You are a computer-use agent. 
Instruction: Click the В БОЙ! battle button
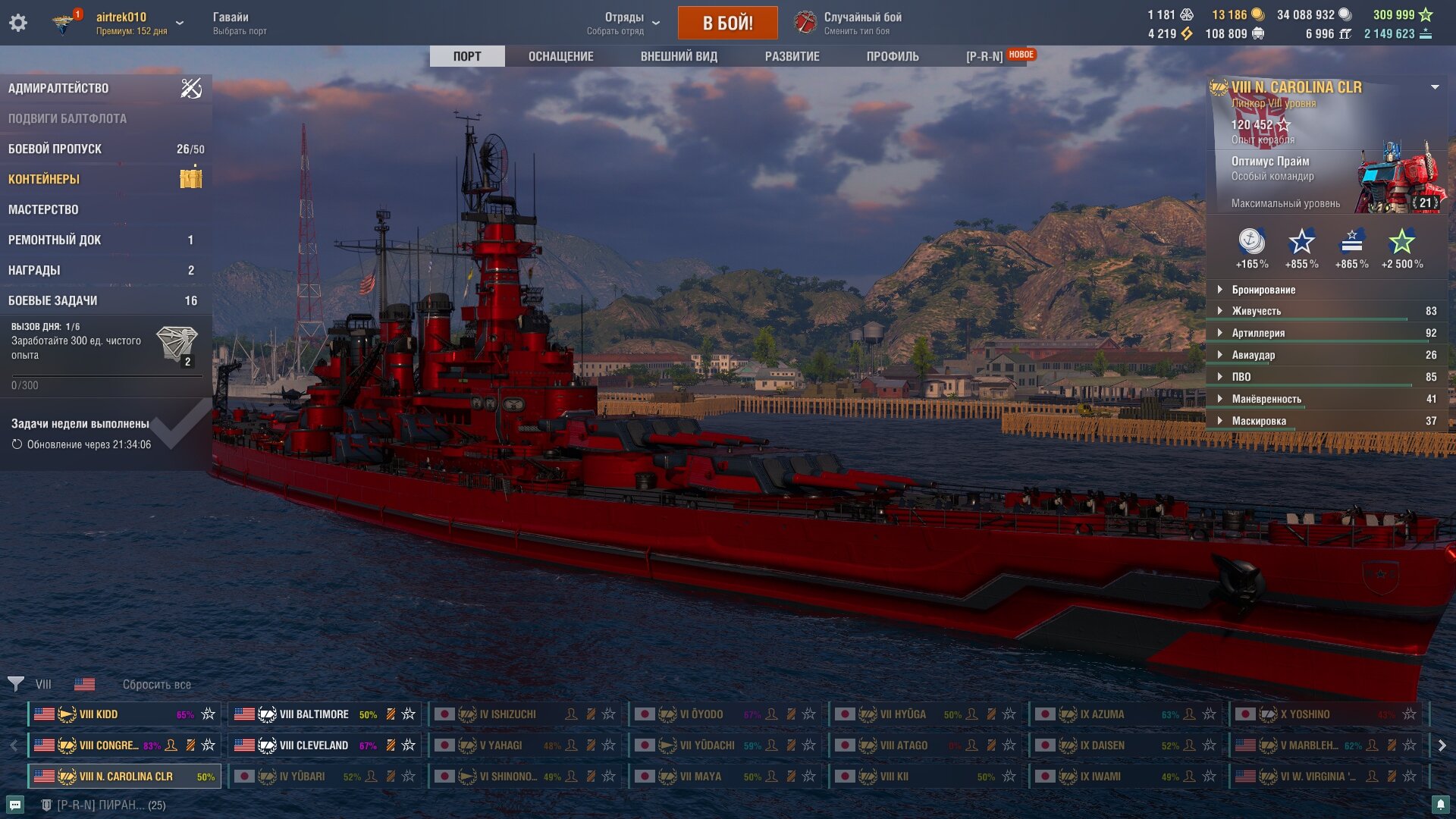pos(728,23)
